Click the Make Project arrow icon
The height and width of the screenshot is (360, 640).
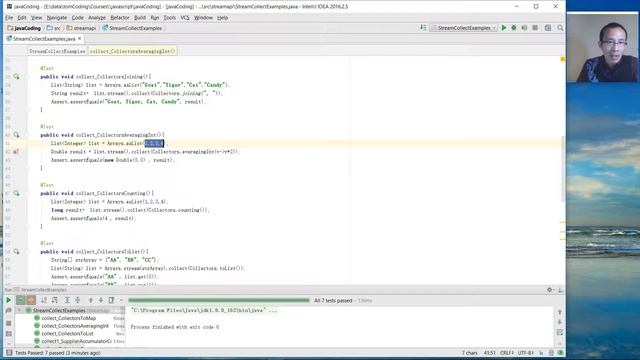tap(423, 28)
